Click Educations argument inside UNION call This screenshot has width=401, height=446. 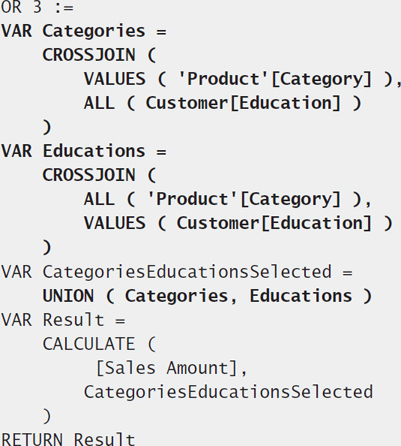pos(301,296)
